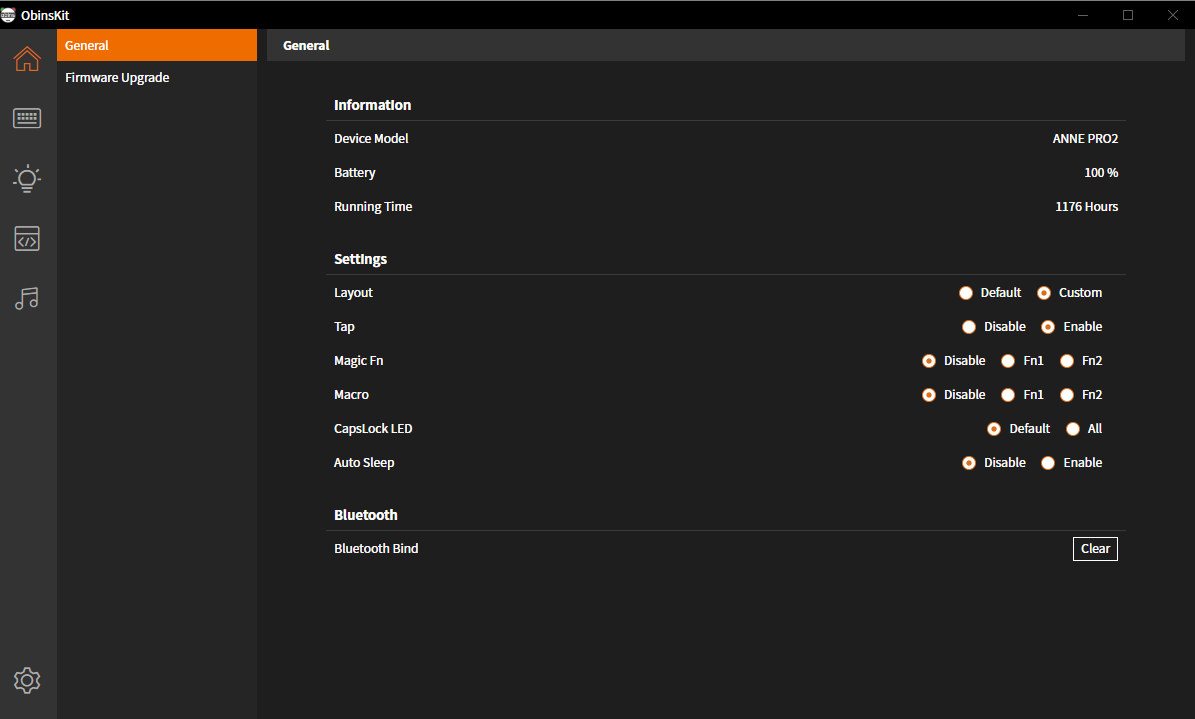
Task: Open the lighting bulb icon in sidebar
Action: [x=27, y=178]
